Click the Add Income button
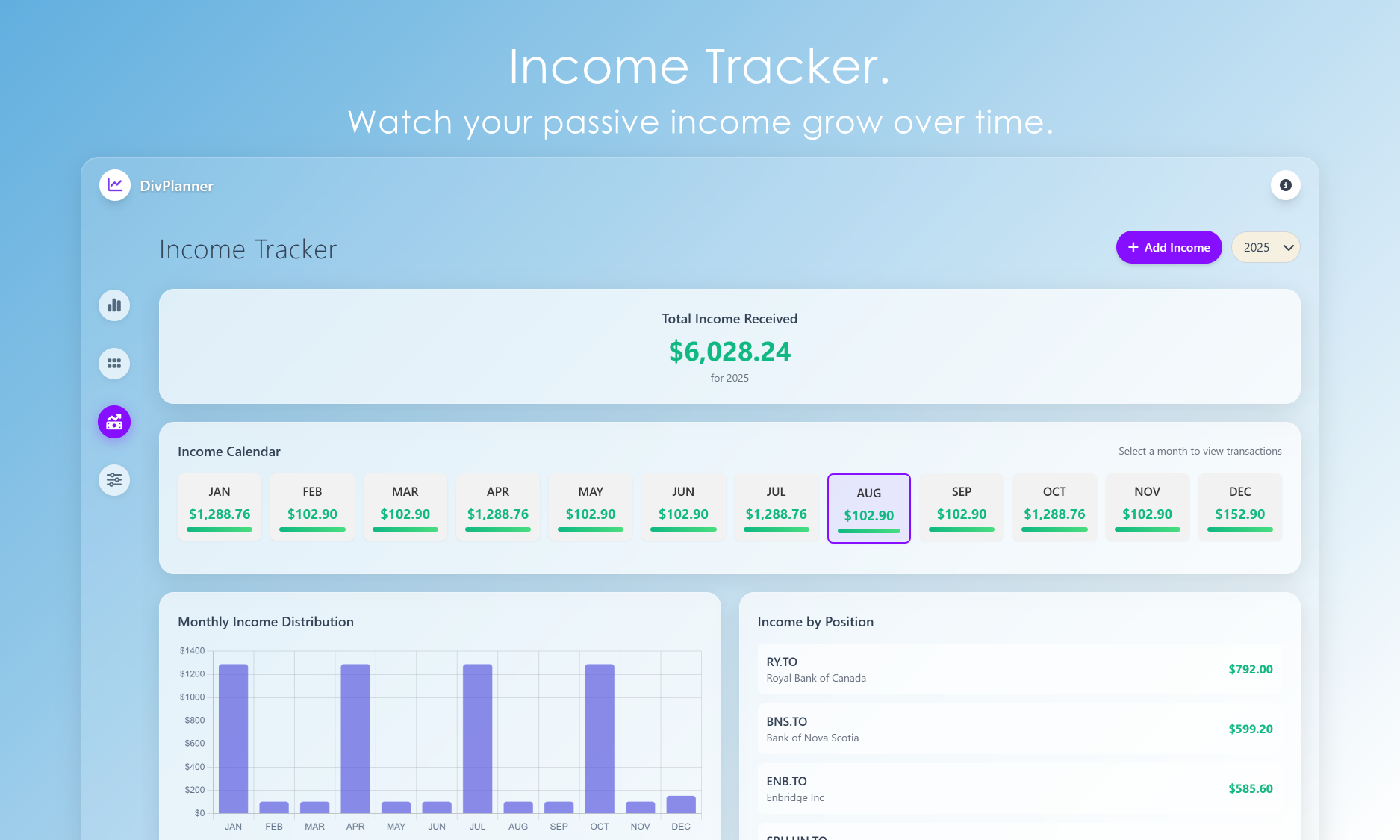Image resolution: width=1400 pixels, height=840 pixels. click(1169, 247)
